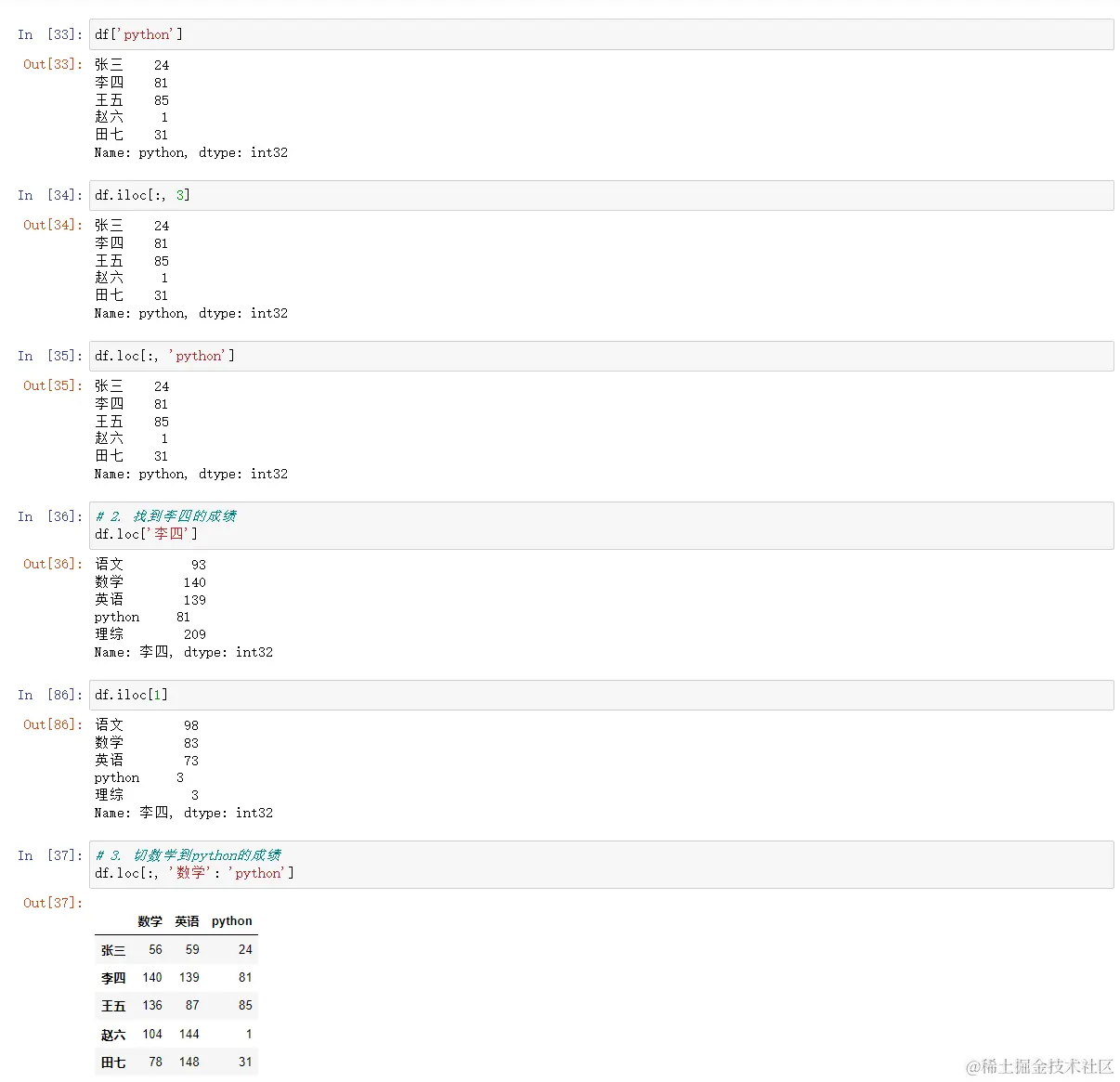Click the comment '# 2. 找到李四的成绩'

pos(166,516)
